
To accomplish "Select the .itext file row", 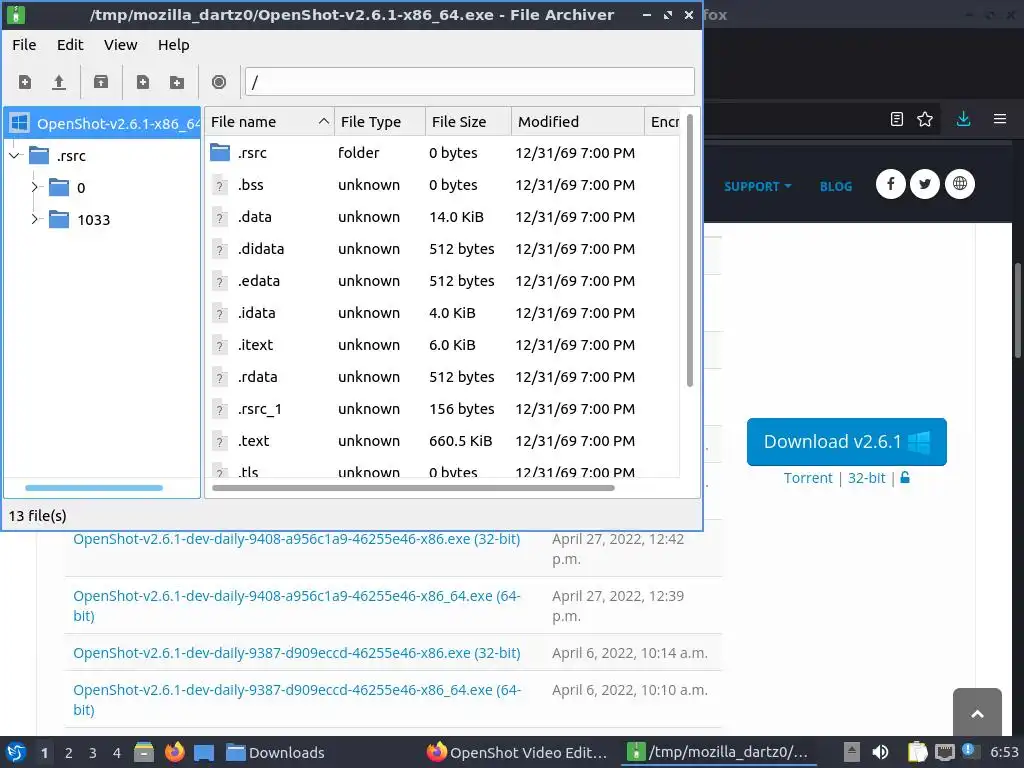I will [441, 345].
